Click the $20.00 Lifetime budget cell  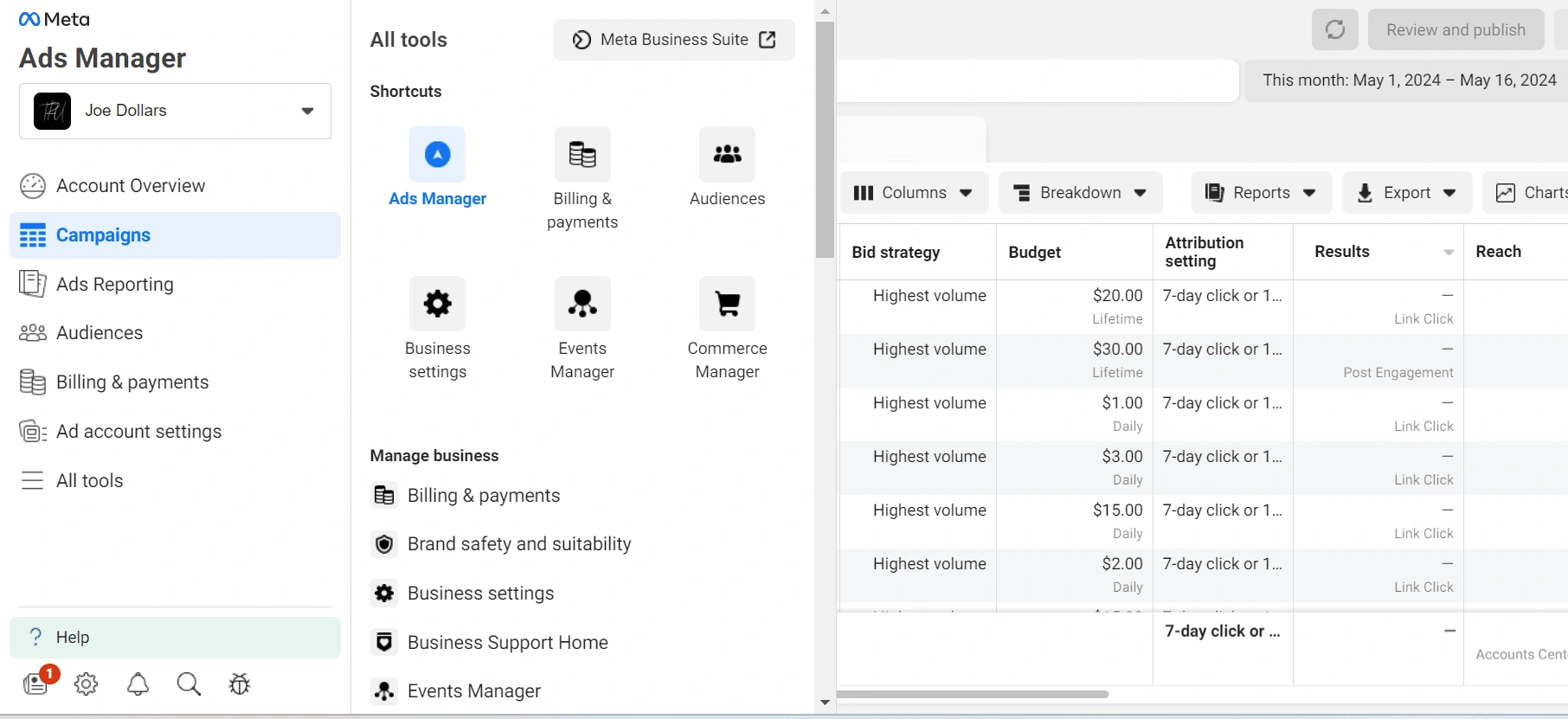pos(1074,307)
